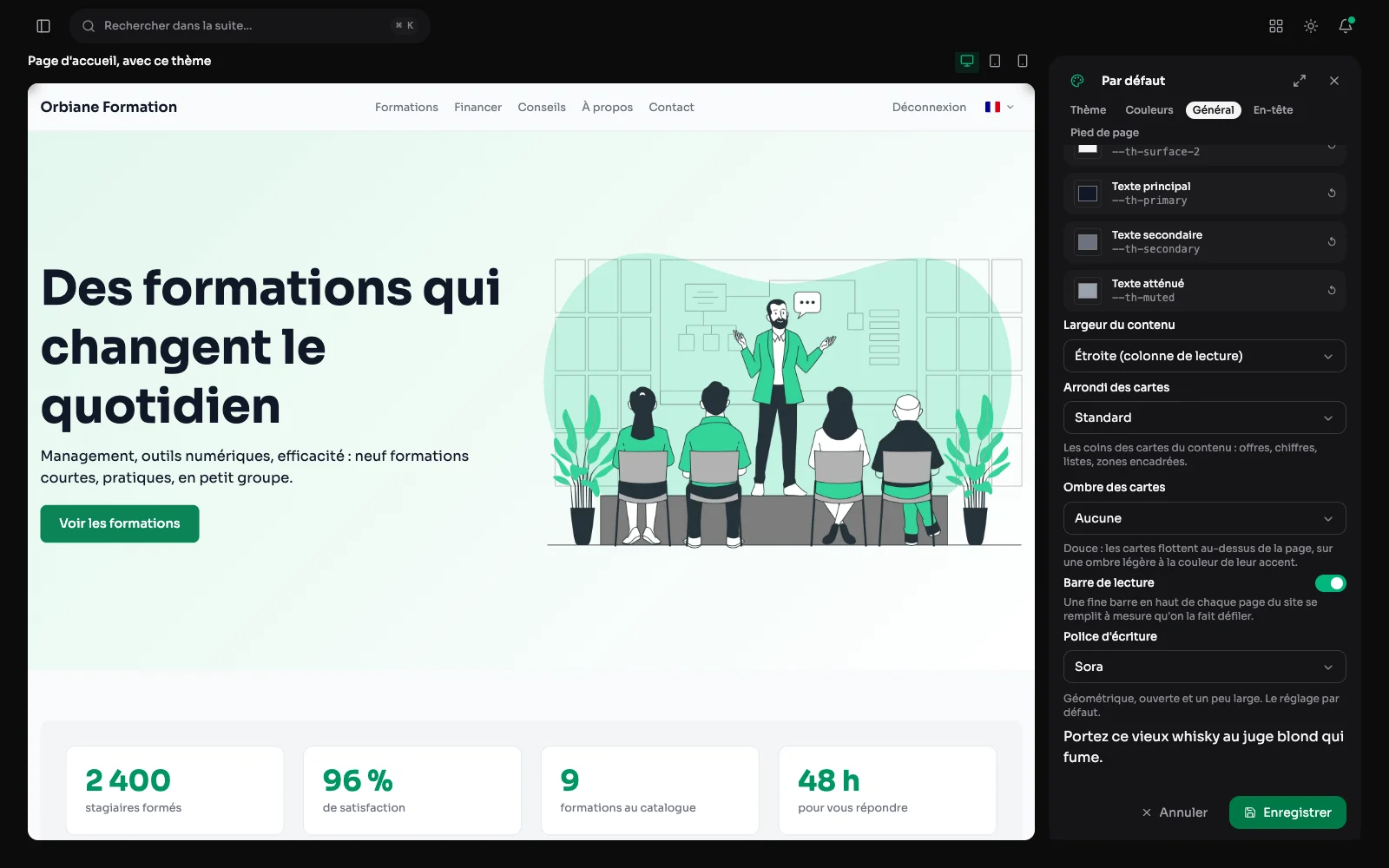This screenshot has height=868, width=1389.
Task: Reset Texte atténué color
Action: [1332, 290]
